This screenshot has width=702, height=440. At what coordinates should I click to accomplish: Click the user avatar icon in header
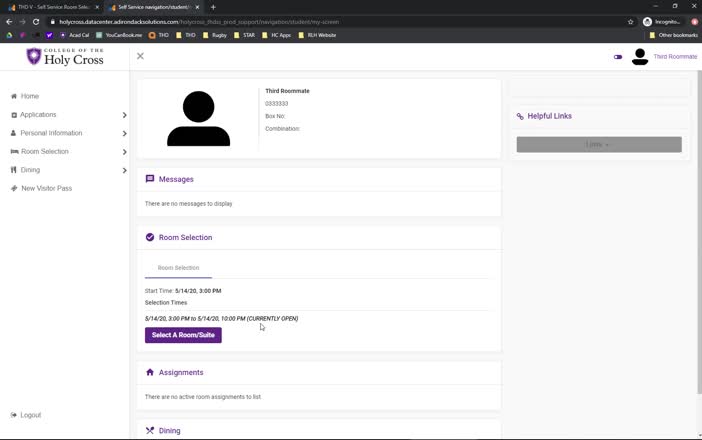[640, 57]
